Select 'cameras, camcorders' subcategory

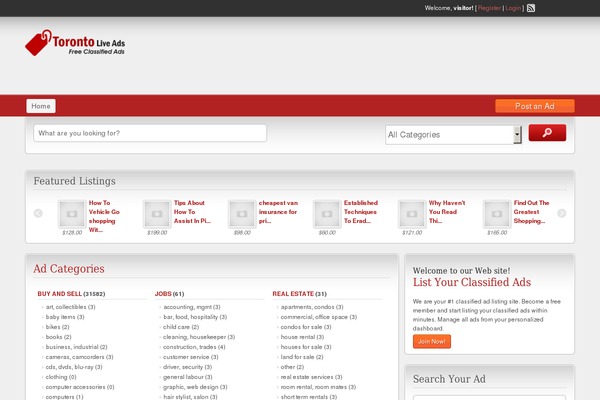pos(75,357)
